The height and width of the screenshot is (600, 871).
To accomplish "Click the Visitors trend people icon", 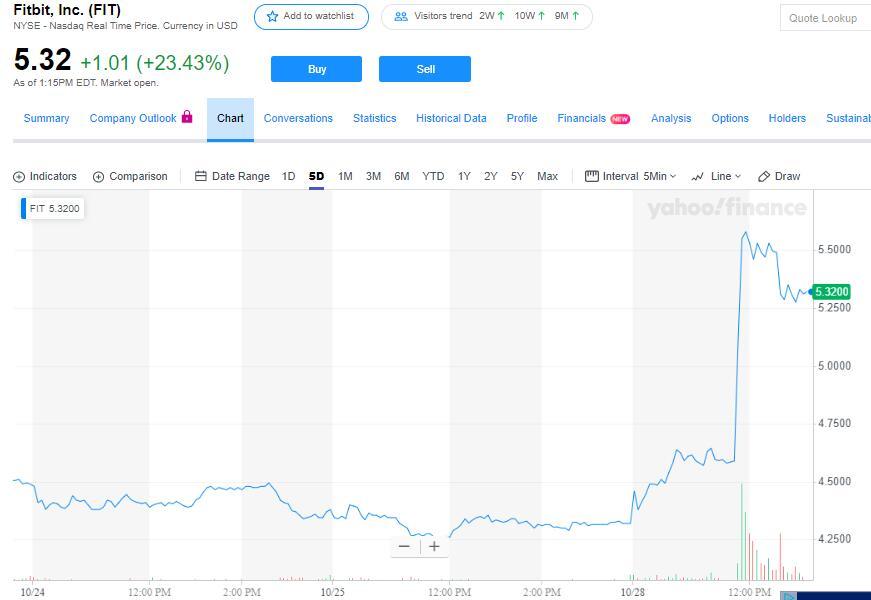I will tap(401, 17).
